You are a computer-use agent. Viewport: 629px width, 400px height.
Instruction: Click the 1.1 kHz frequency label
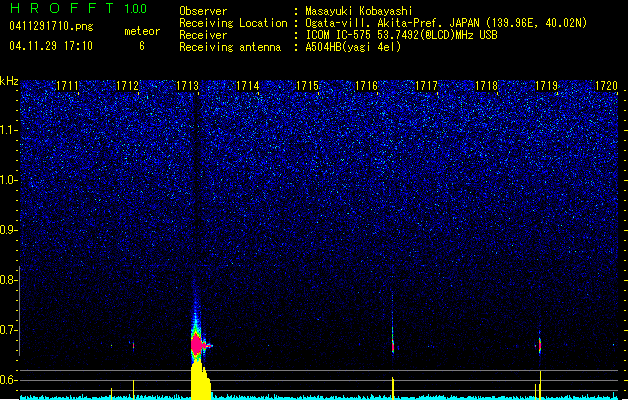pos(9,130)
